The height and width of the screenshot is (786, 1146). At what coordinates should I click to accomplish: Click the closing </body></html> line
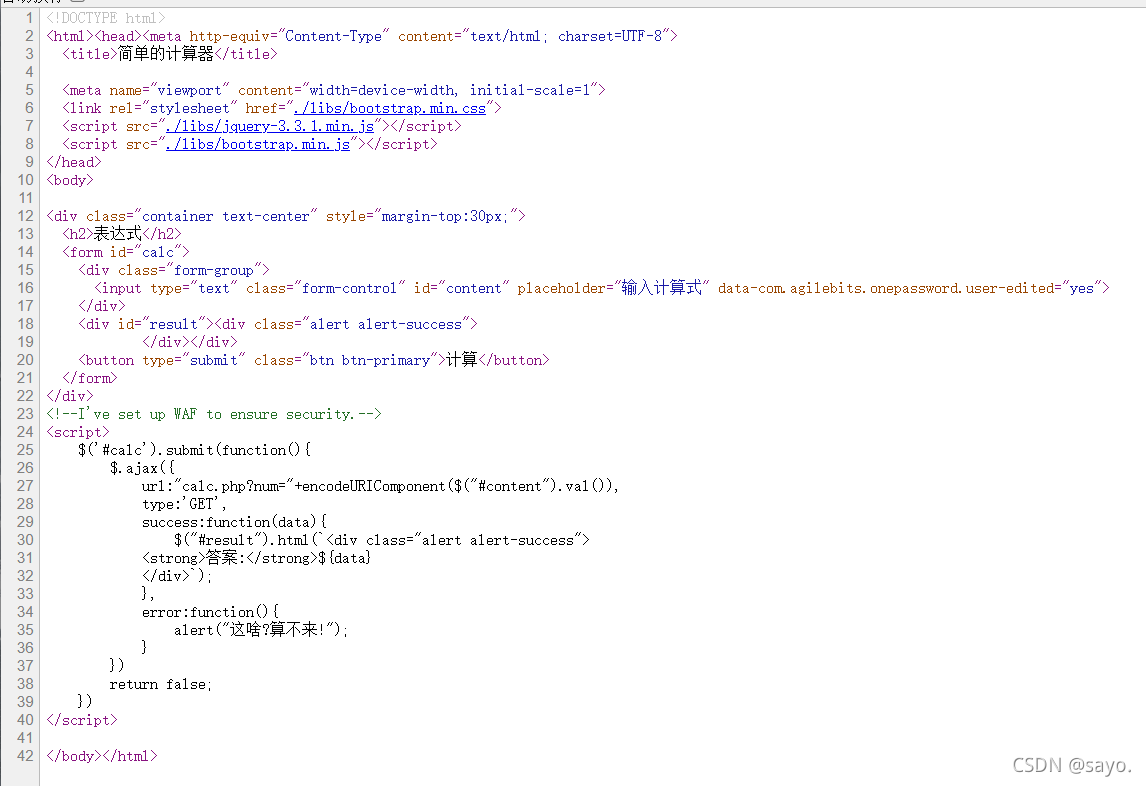(x=102, y=756)
